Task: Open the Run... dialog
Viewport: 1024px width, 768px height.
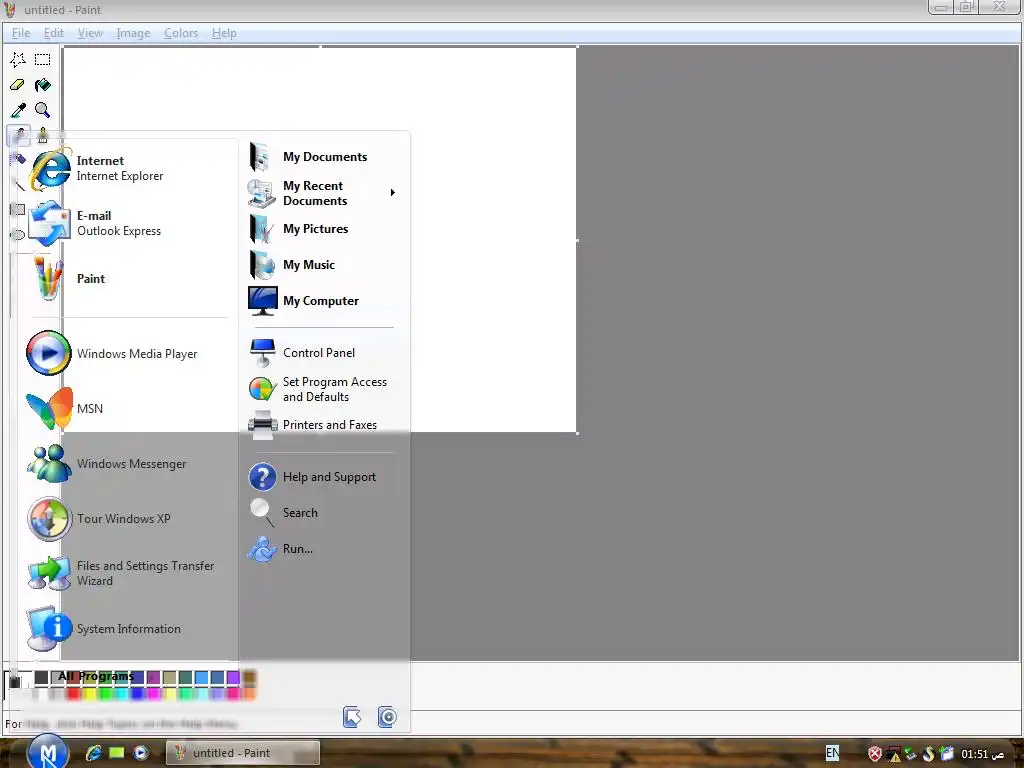Action: pos(323,549)
